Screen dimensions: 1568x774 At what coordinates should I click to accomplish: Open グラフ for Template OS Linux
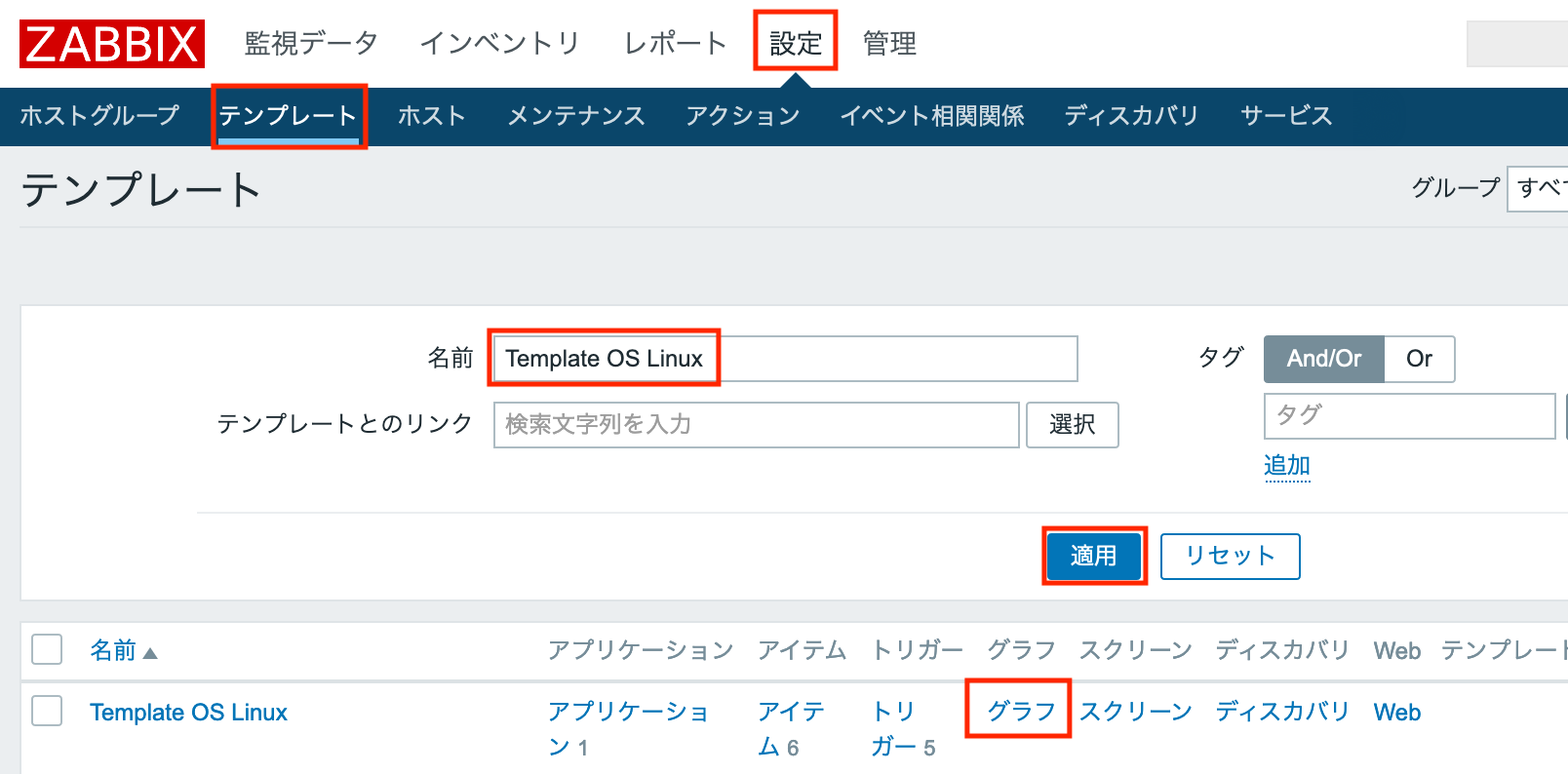tap(1017, 710)
